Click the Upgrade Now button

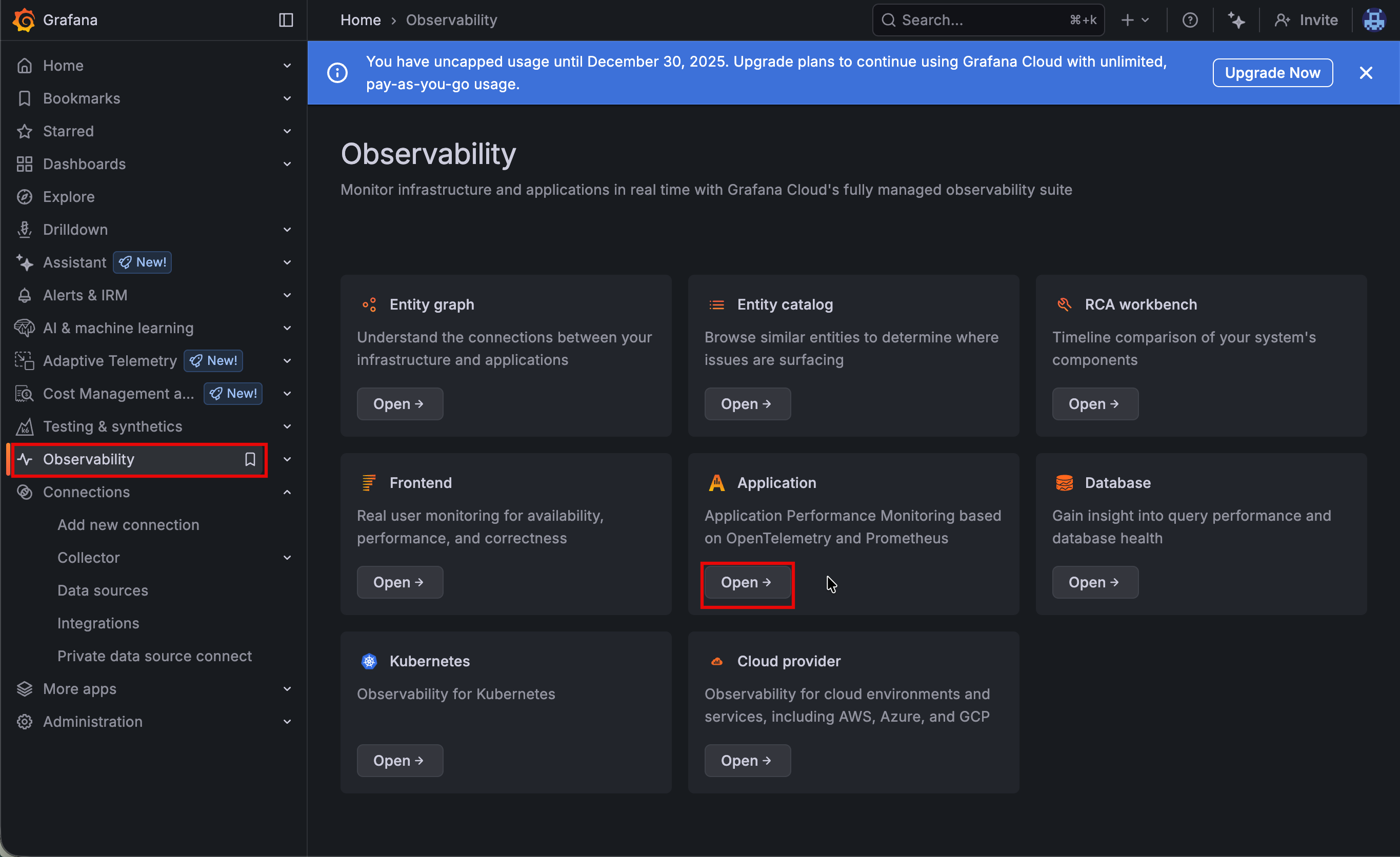pos(1272,73)
